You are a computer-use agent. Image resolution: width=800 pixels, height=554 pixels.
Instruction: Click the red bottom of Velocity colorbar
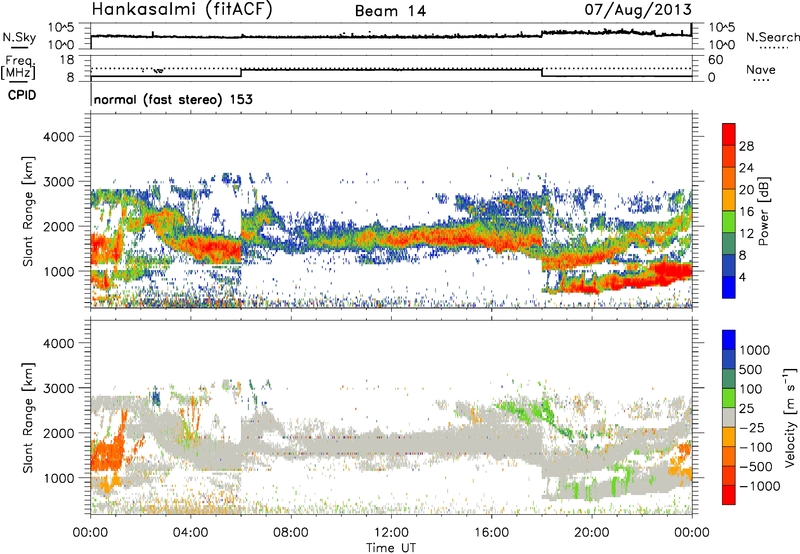click(x=729, y=495)
